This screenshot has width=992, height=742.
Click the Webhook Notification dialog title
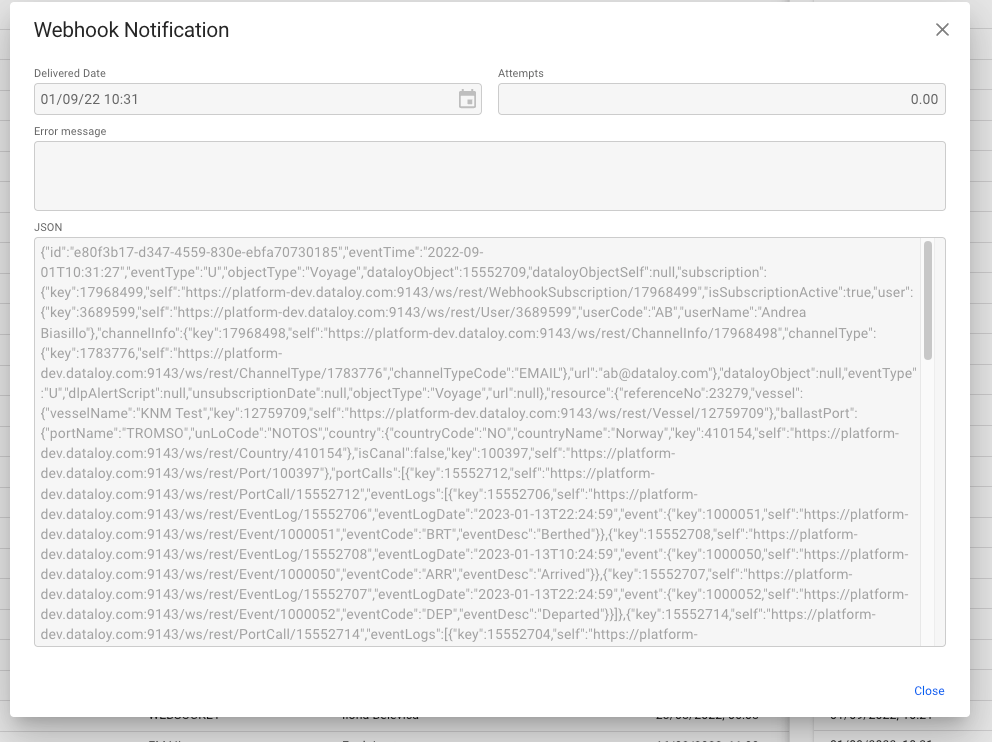tap(131, 30)
